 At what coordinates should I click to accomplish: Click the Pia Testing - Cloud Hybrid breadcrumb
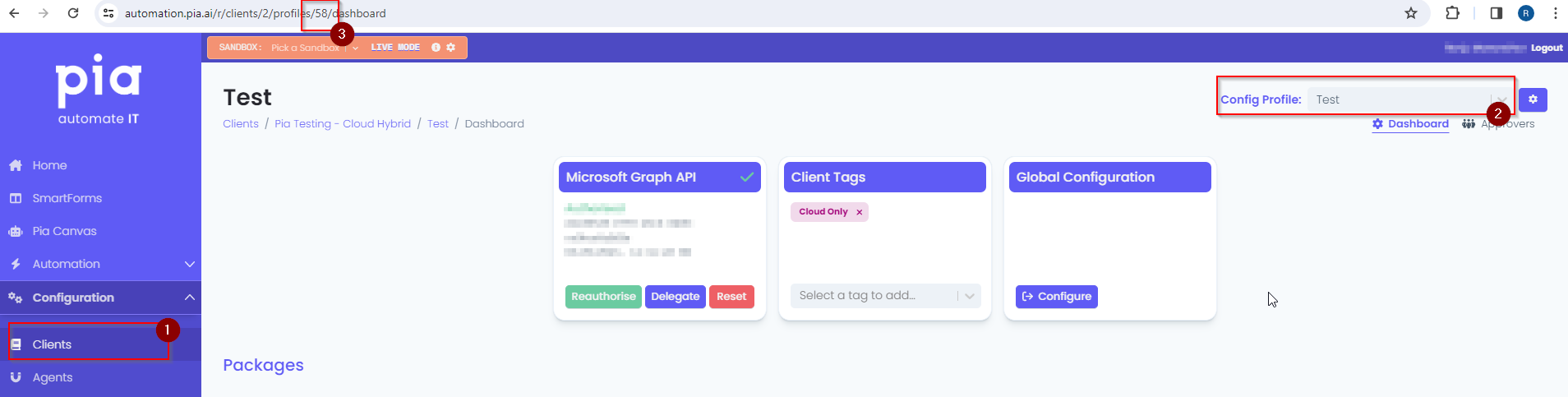tap(343, 124)
